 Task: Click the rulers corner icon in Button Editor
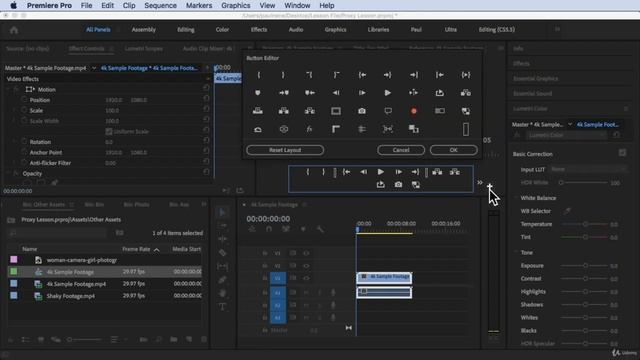pos(336,129)
